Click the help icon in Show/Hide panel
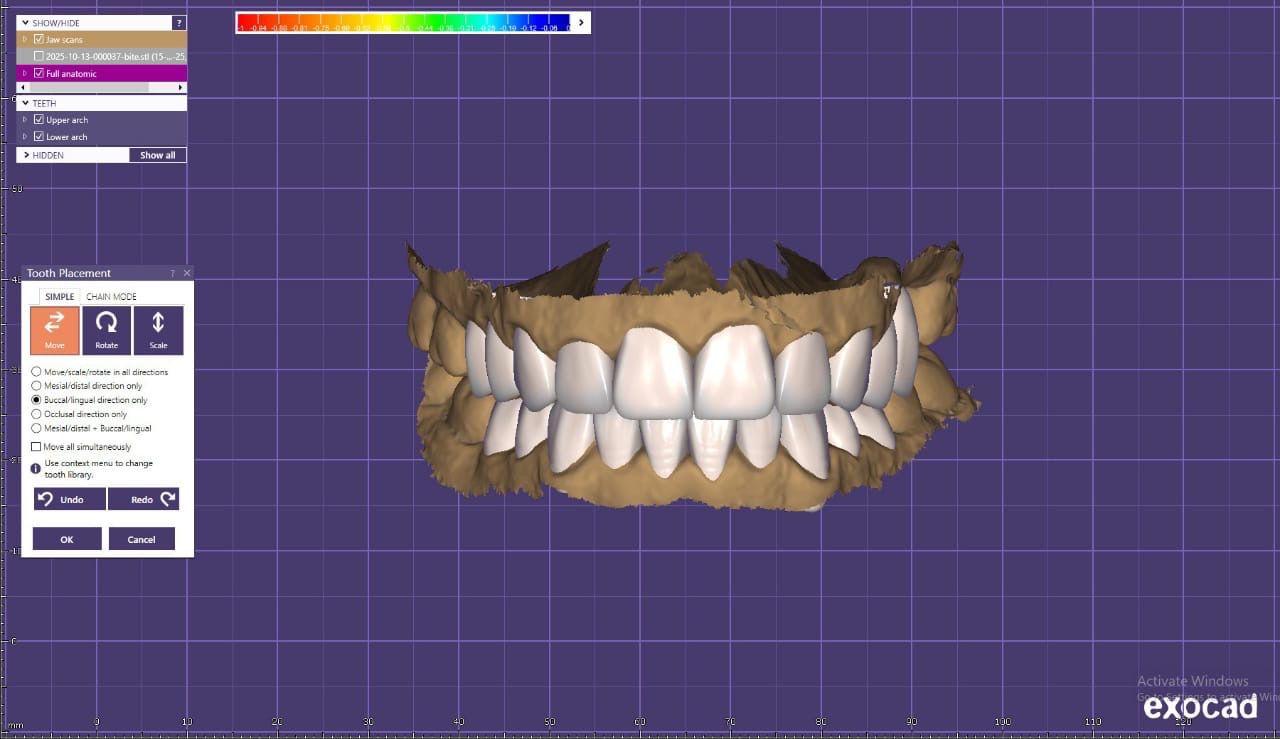This screenshot has width=1280, height=739. click(179, 22)
